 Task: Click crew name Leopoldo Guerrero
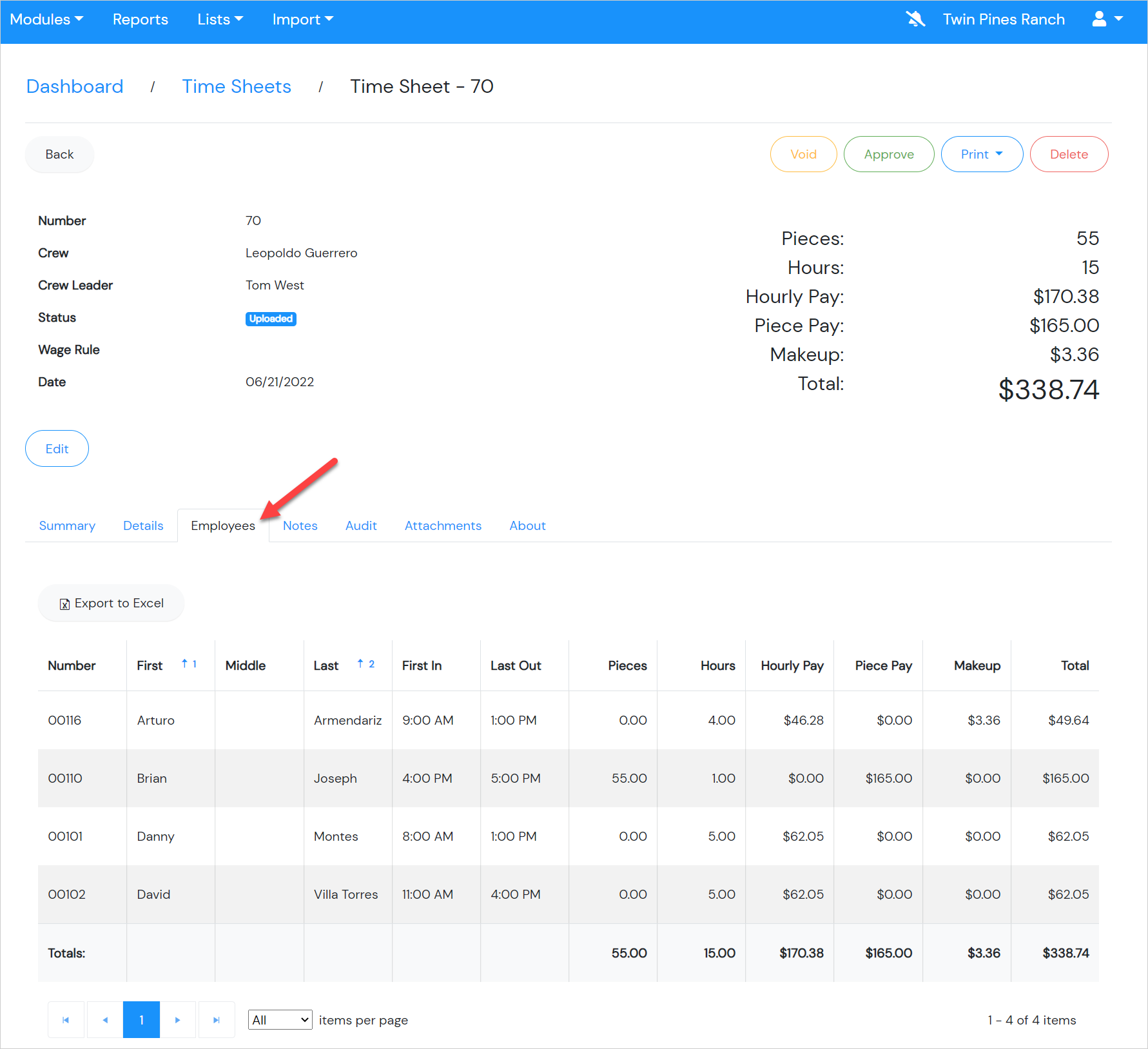coord(301,253)
